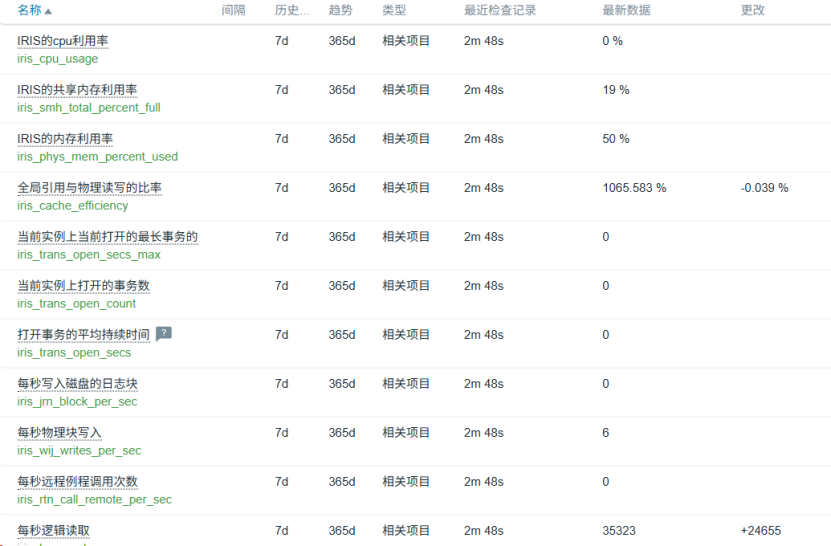
Task: Open item 打开事务的平均持续时间
Action: coord(83,334)
